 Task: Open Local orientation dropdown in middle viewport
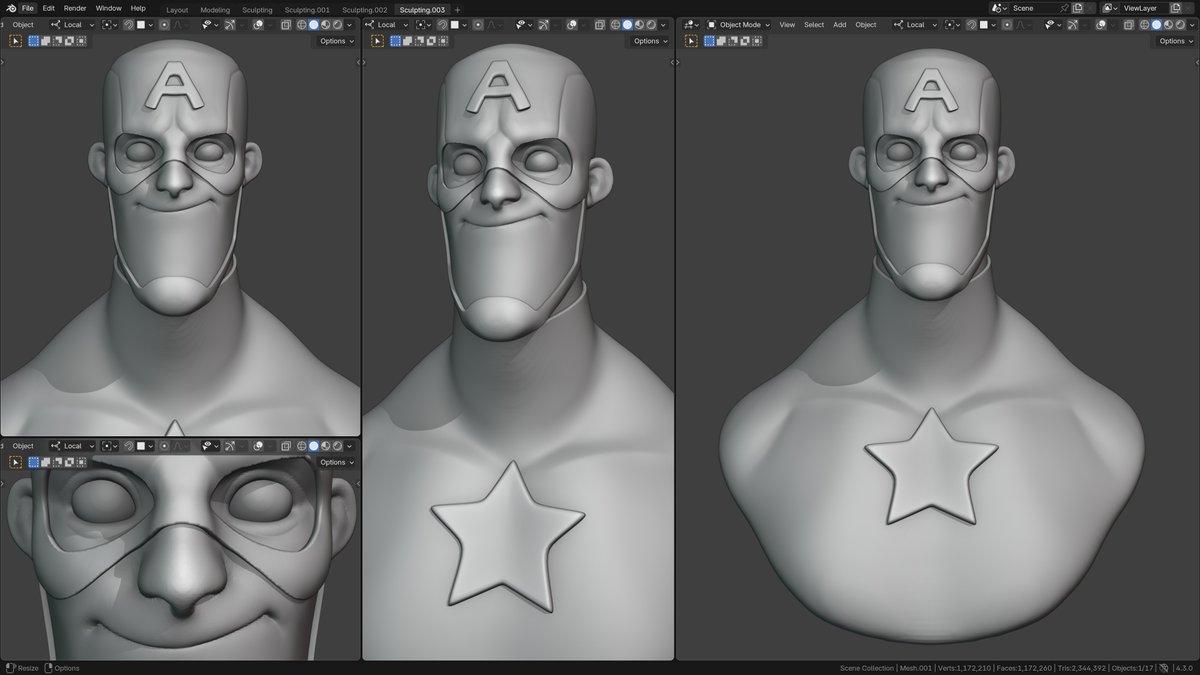coord(387,25)
